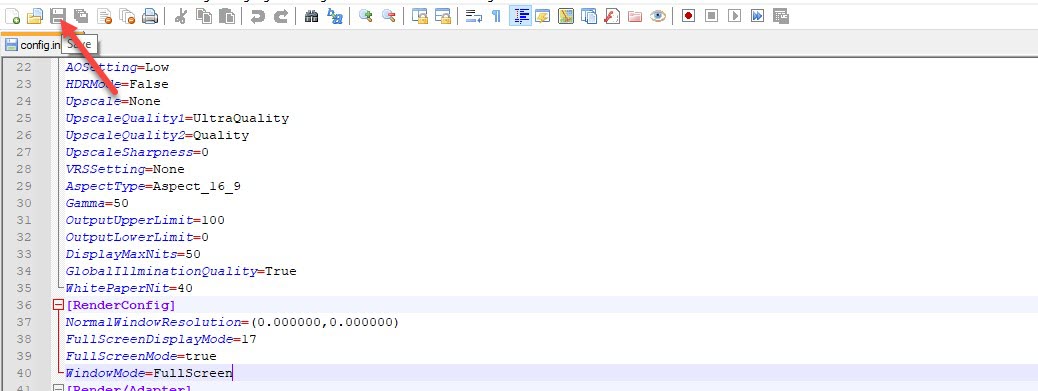The height and width of the screenshot is (391, 1038).
Task: Click line number 22 in margin
Action: 23,67
